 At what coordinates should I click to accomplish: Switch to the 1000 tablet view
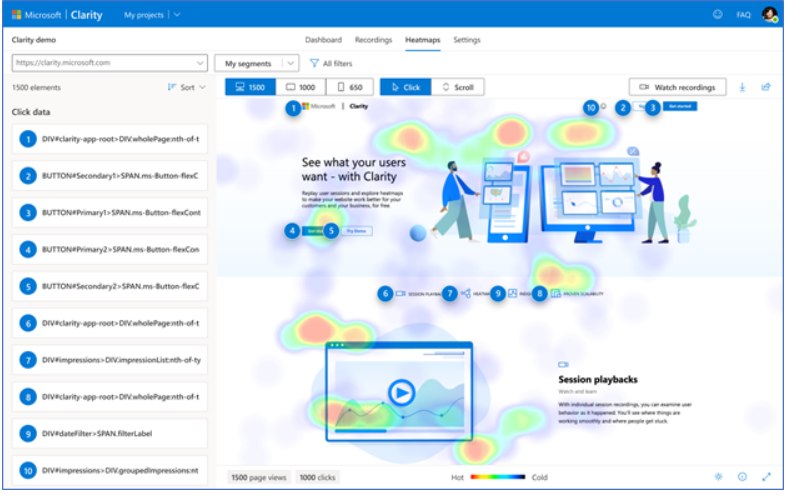point(301,87)
